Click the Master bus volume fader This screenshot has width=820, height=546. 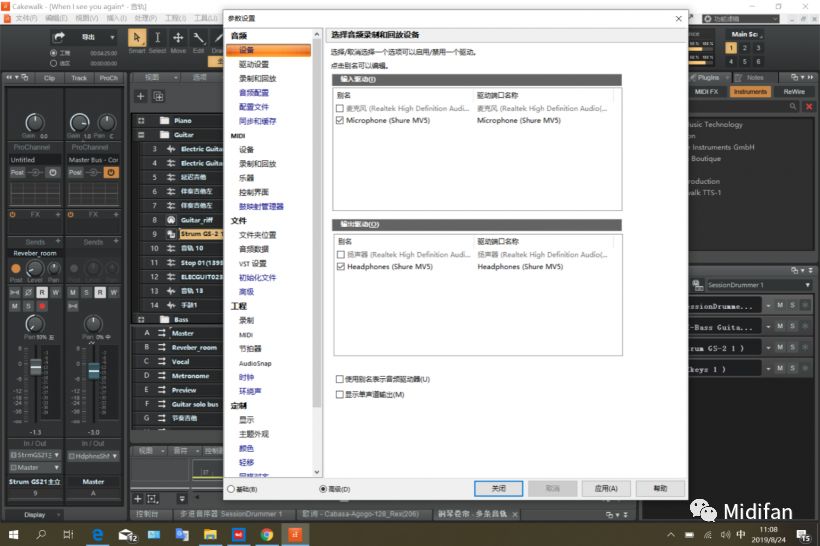pos(94,371)
